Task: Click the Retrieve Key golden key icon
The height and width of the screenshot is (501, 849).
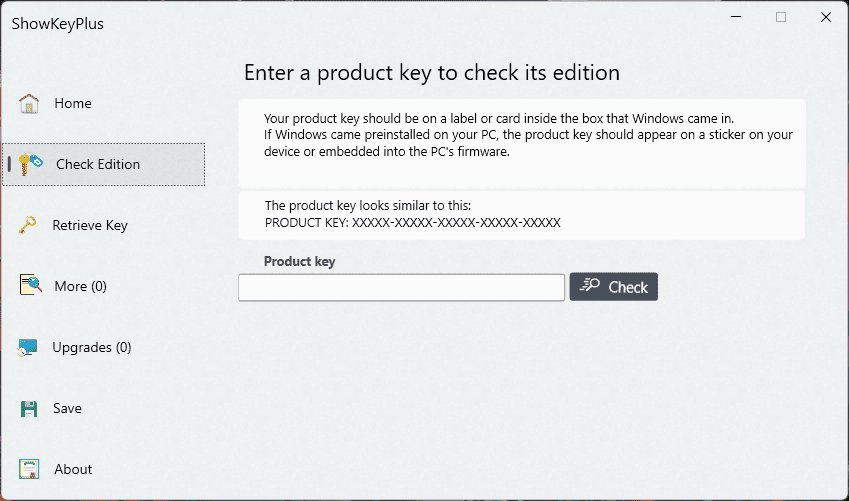Action: pyautogui.click(x=29, y=225)
